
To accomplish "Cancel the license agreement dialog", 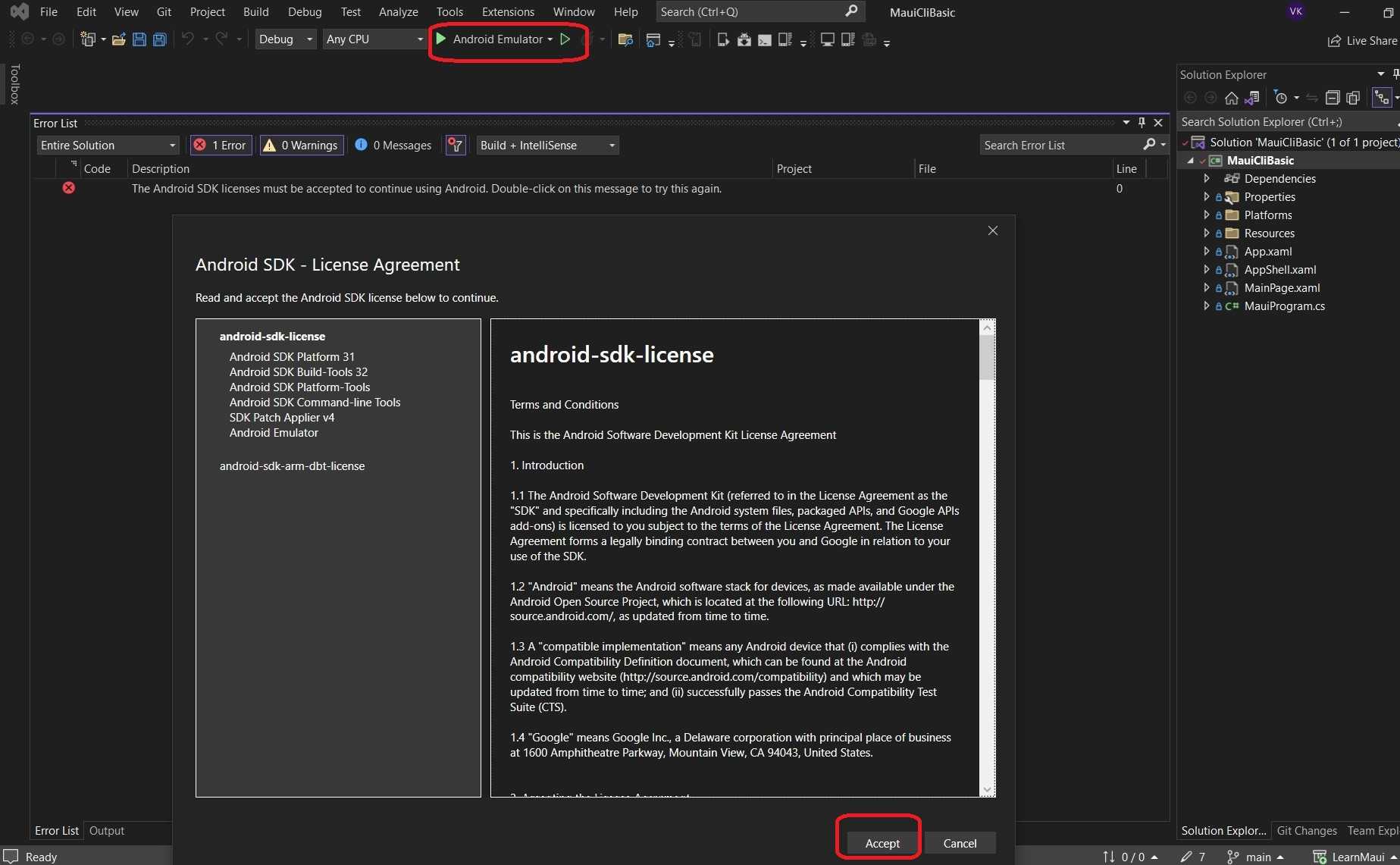I will click(960, 843).
